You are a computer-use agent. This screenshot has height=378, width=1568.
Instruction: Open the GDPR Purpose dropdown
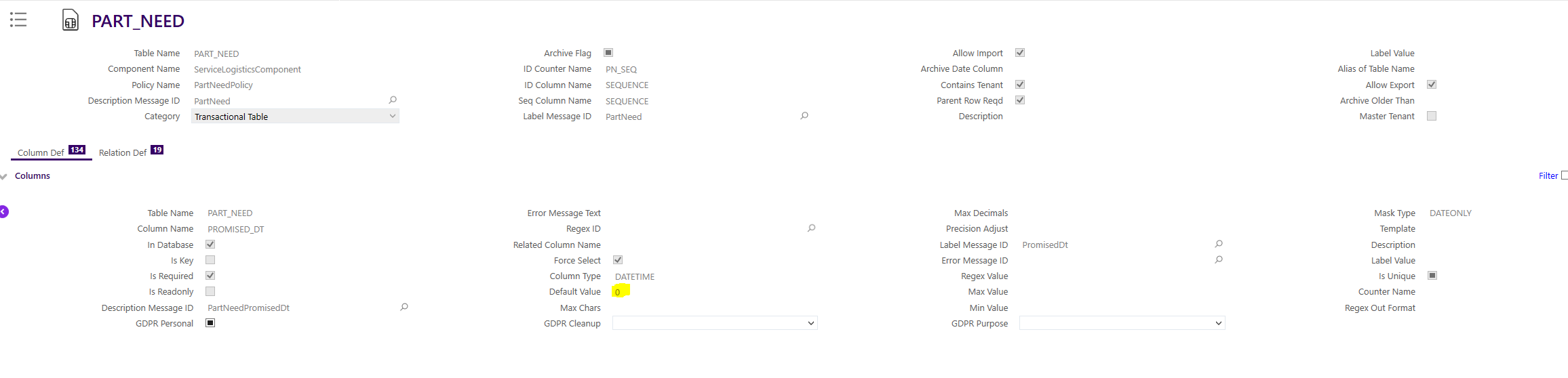point(1122,323)
